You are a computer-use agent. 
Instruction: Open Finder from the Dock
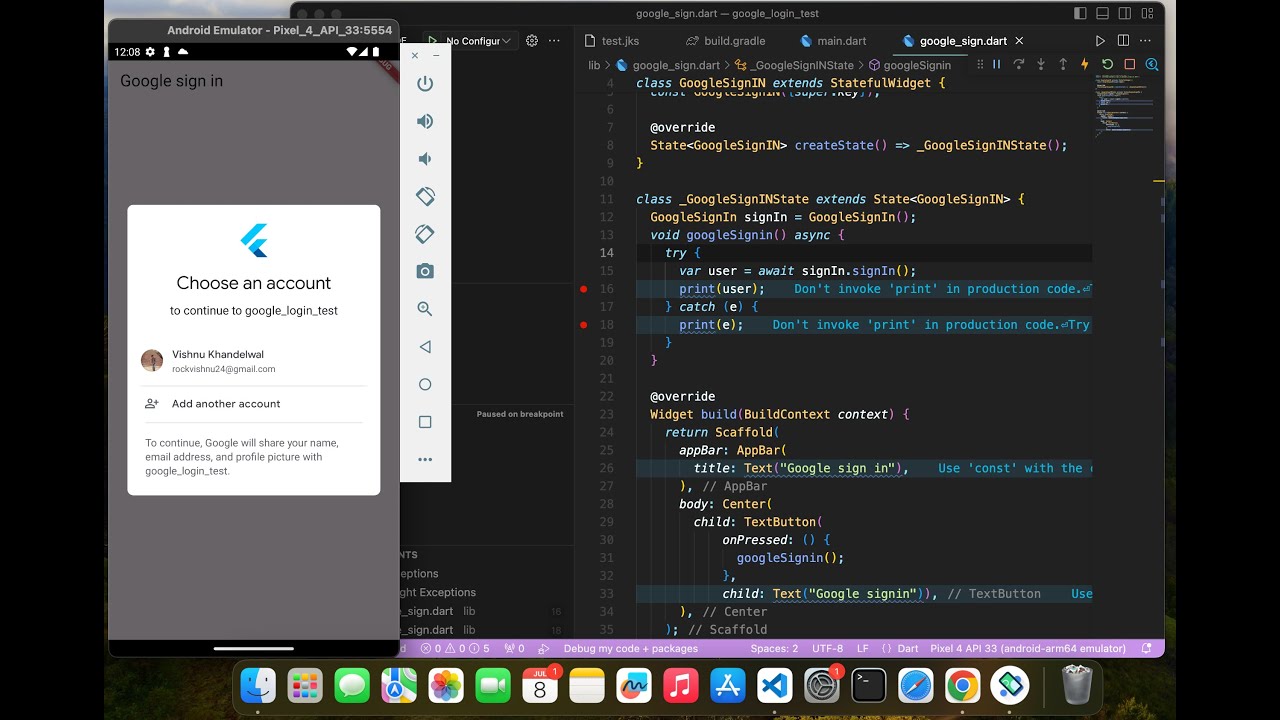point(258,685)
